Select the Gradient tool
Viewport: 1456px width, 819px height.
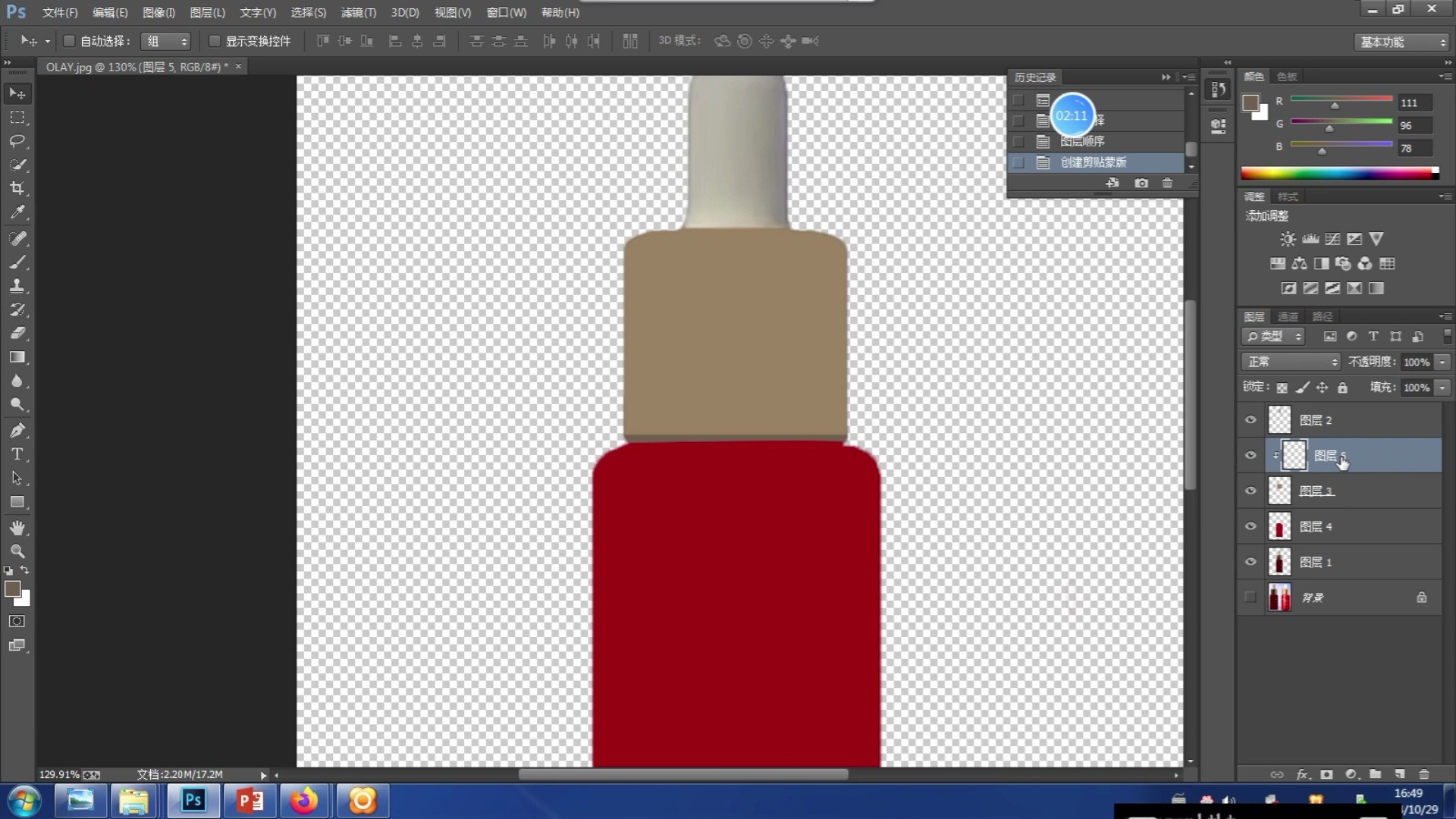point(17,357)
